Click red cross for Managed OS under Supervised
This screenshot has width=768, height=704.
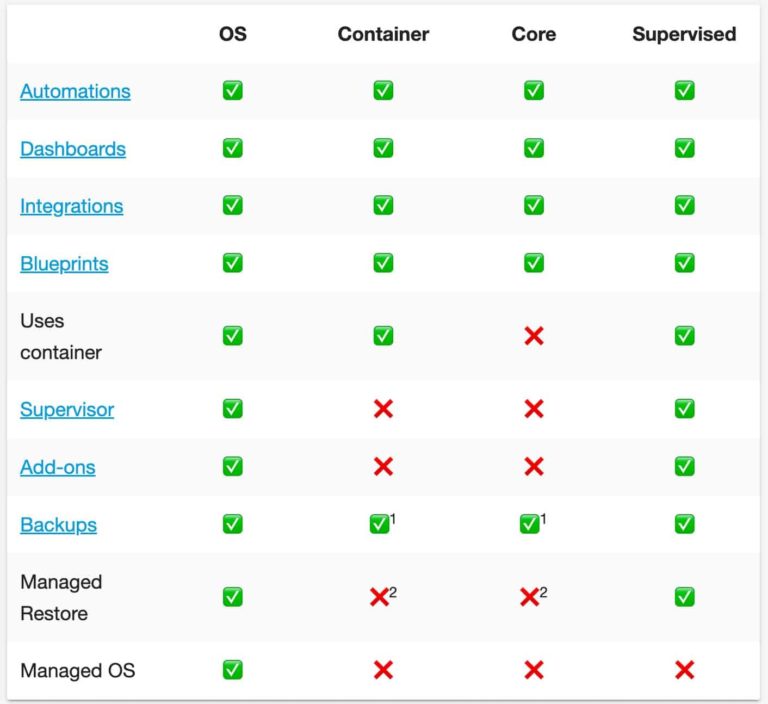coord(684,670)
